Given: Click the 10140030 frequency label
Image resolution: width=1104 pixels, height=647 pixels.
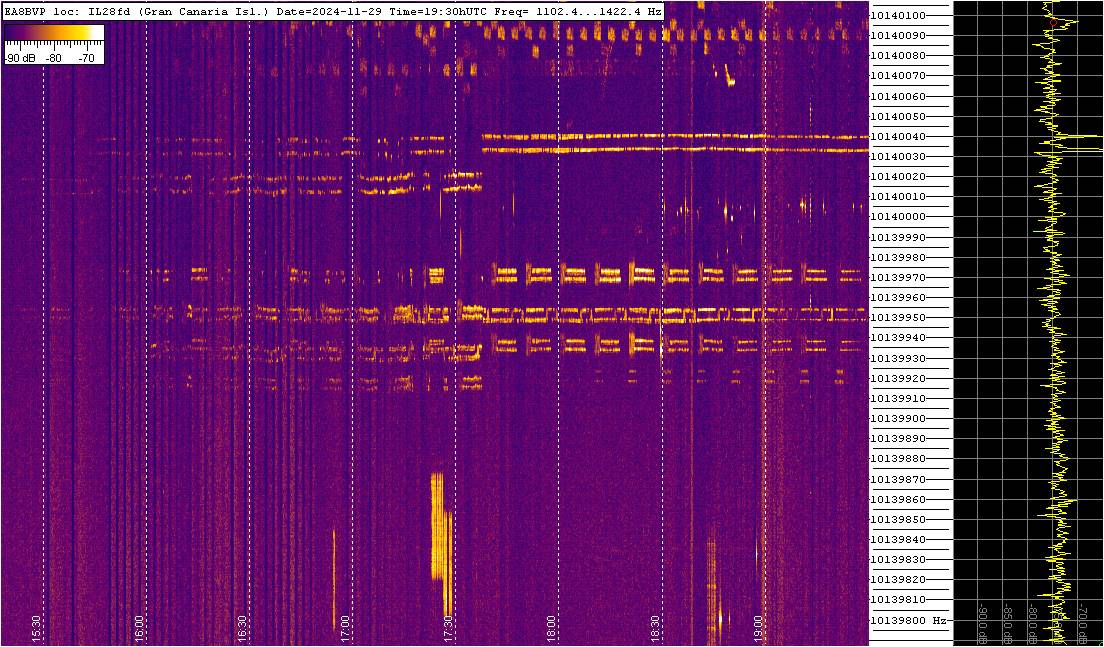Looking at the screenshot, I should click(x=898, y=156).
